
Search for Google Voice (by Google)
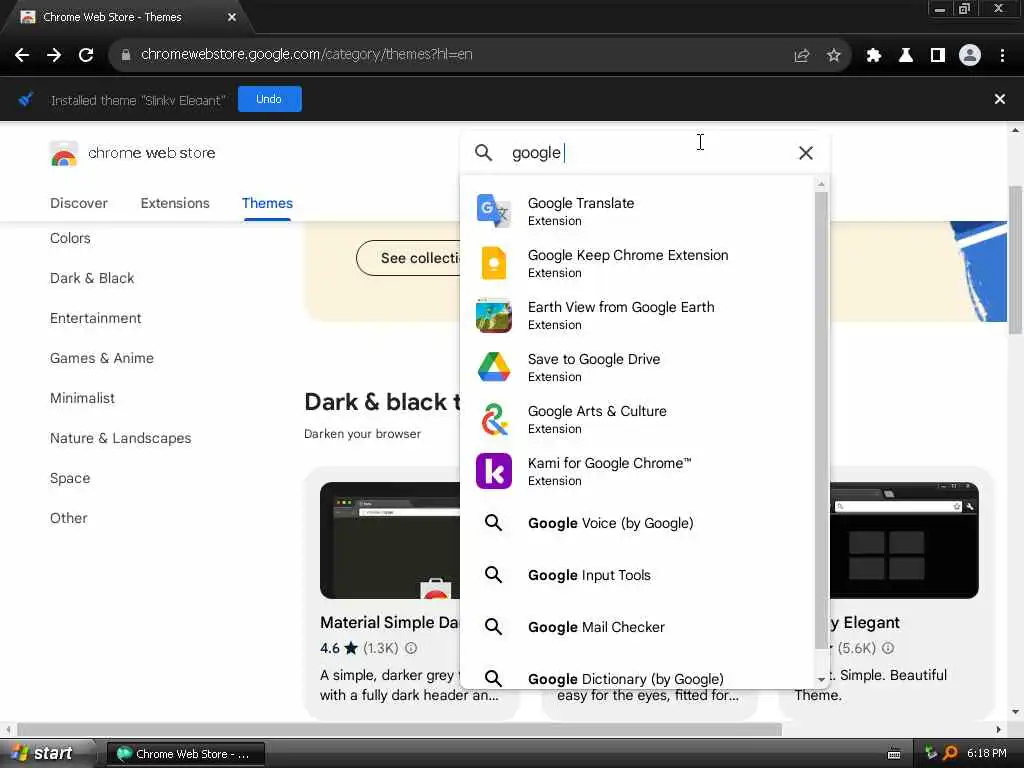[x=637, y=523]
